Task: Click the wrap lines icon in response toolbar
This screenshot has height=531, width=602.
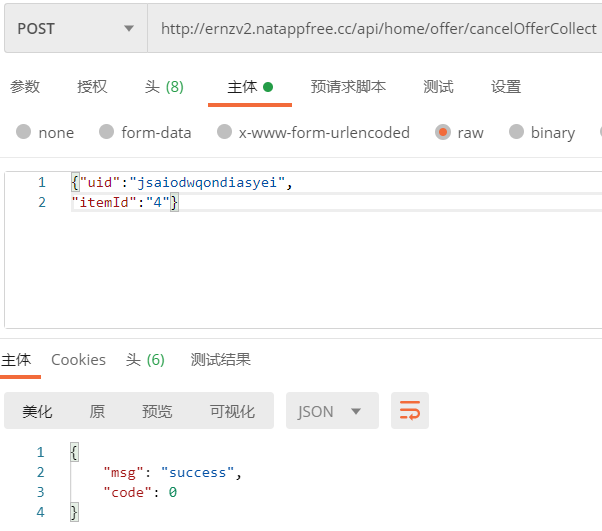Action: (x=410, y=411)
